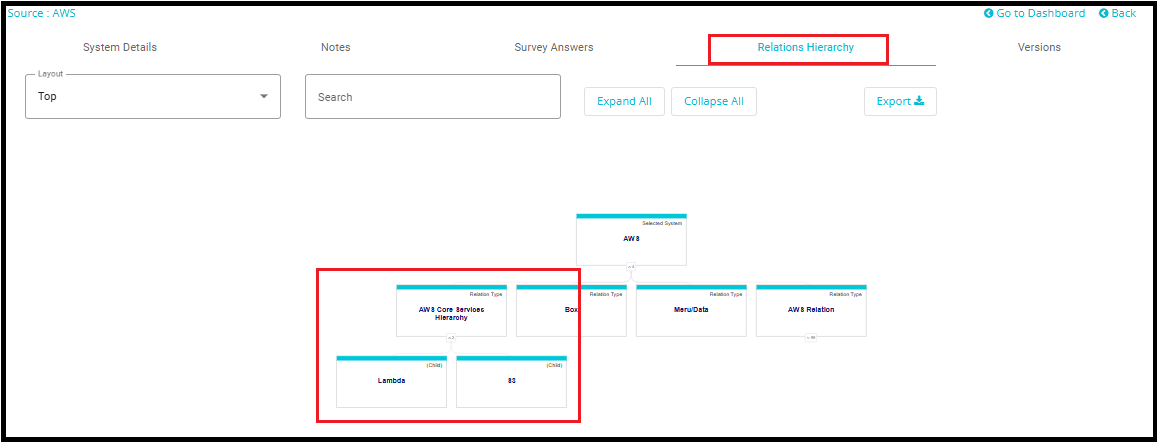Click the Meru/Data relation type node

[x=691, y=310]
